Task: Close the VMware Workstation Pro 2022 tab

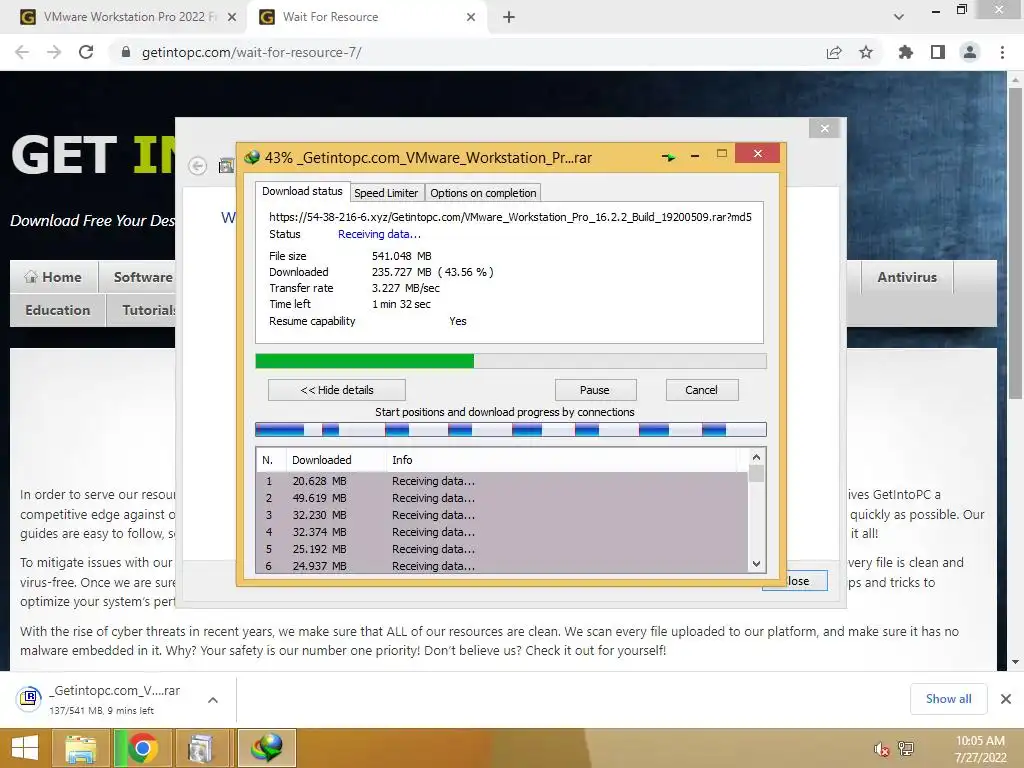Action: [231, 17]
